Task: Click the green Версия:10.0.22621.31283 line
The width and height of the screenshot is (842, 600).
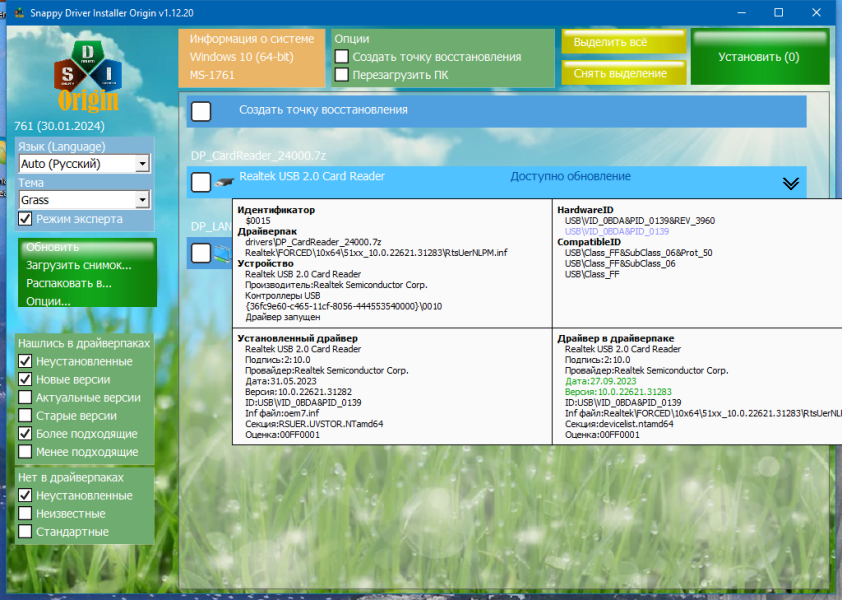Action: click(619, 392)
